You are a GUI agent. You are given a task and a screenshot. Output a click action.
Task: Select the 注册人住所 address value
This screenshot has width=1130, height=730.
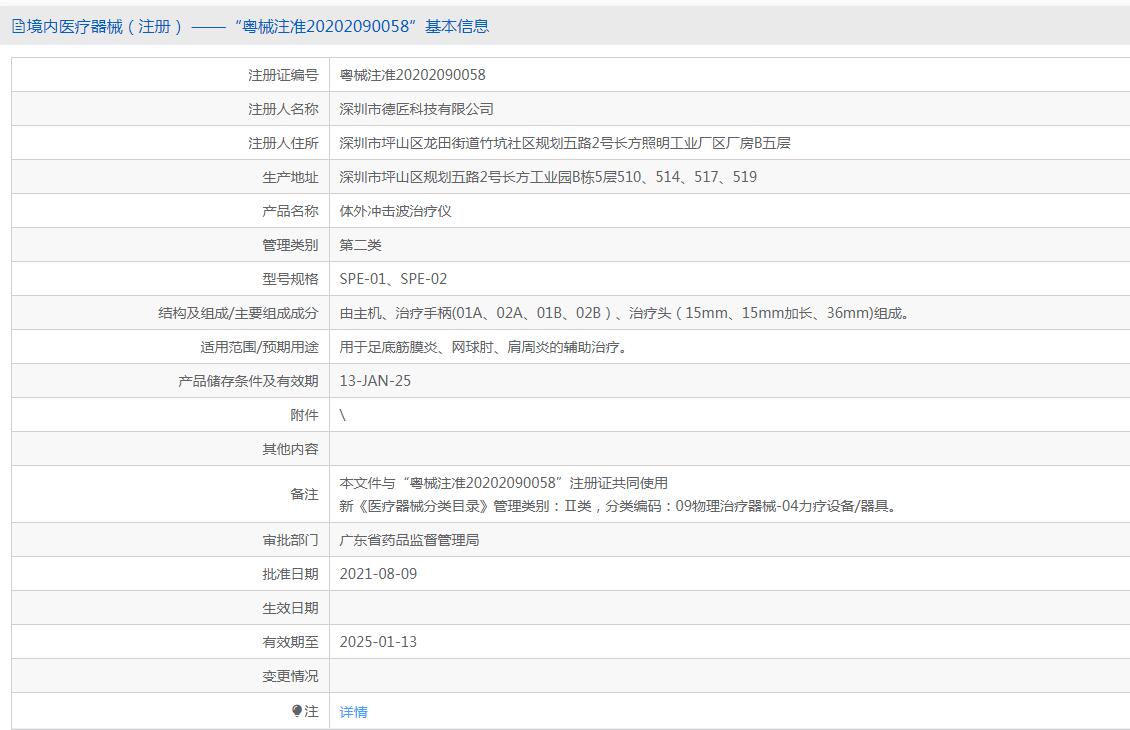click(x=565, y=143)
